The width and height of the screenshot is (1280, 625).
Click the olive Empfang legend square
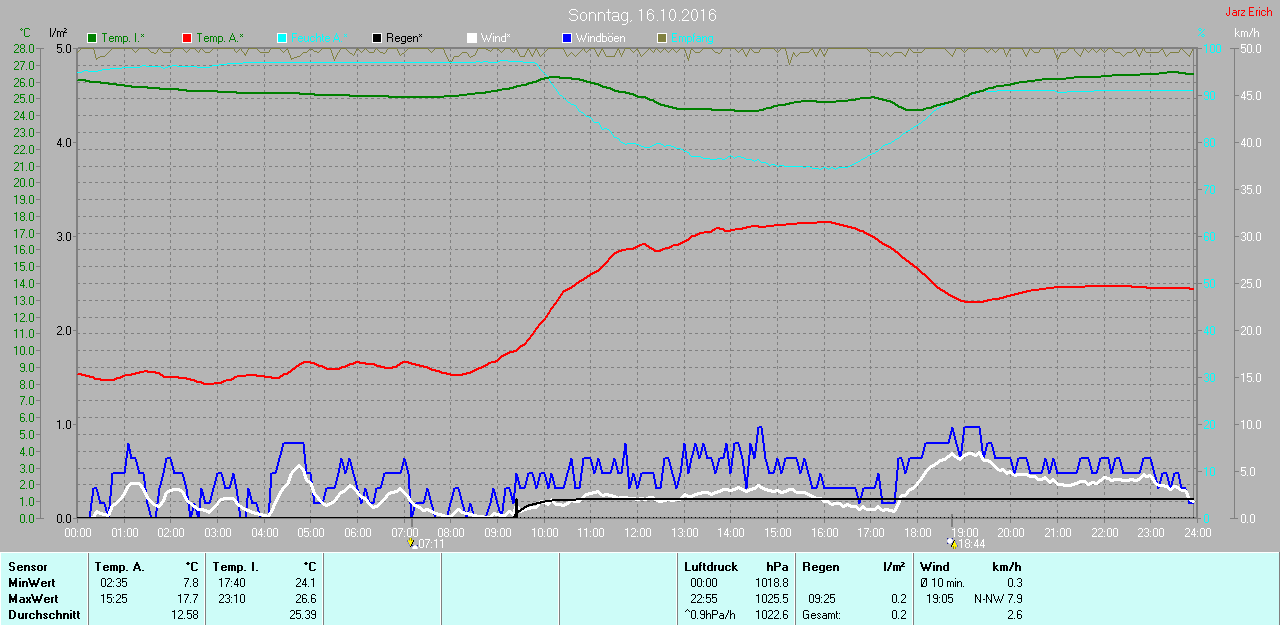click(x=661, y=38)
